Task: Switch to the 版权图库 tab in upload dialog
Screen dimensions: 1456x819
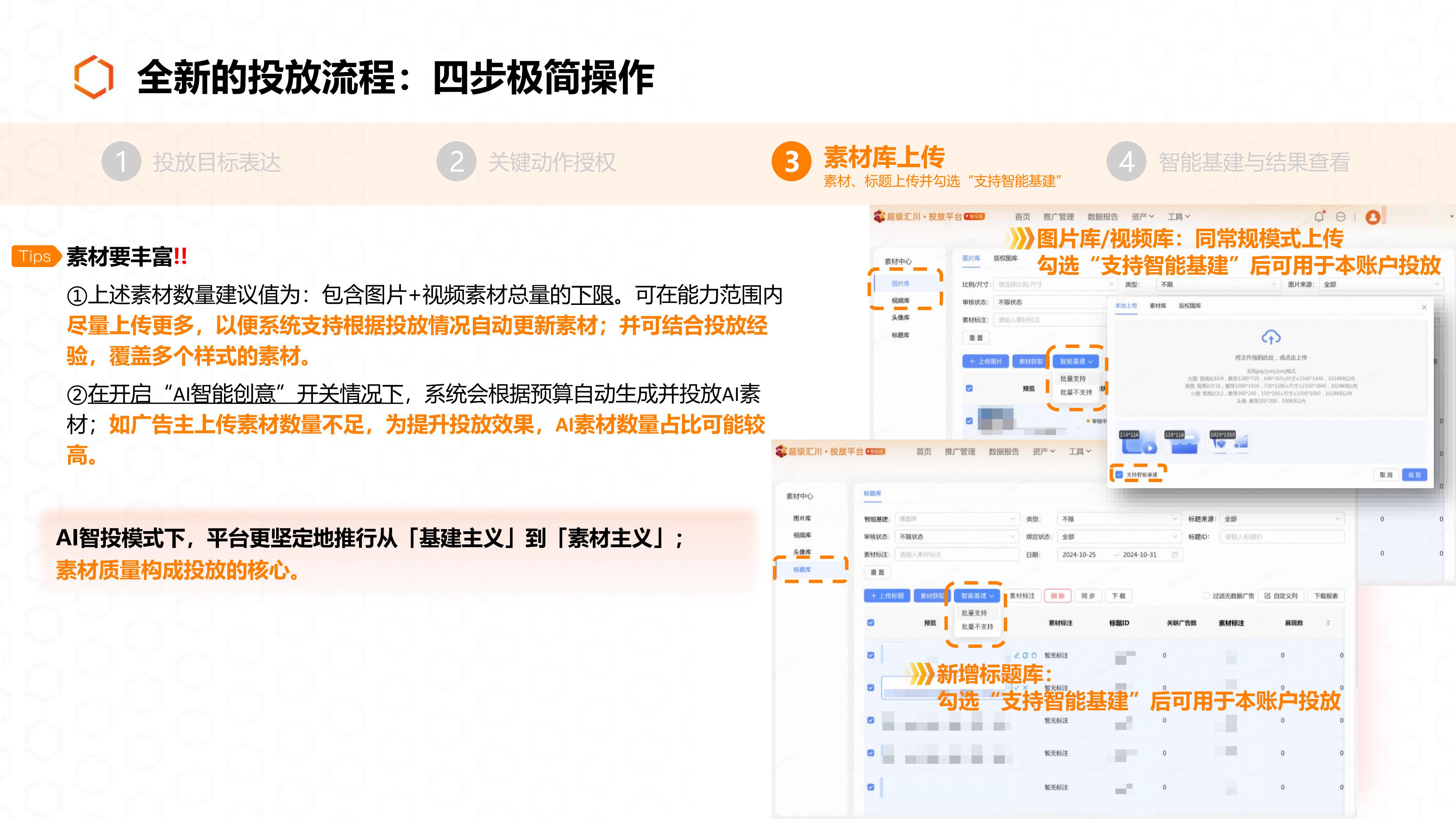Action: coord(1190,306)
